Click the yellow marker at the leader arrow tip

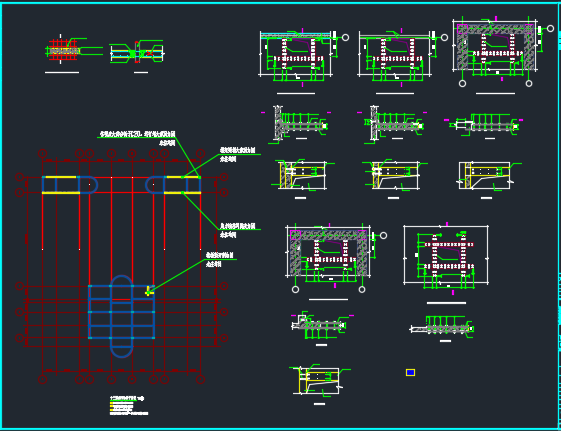tap(149, 292)
